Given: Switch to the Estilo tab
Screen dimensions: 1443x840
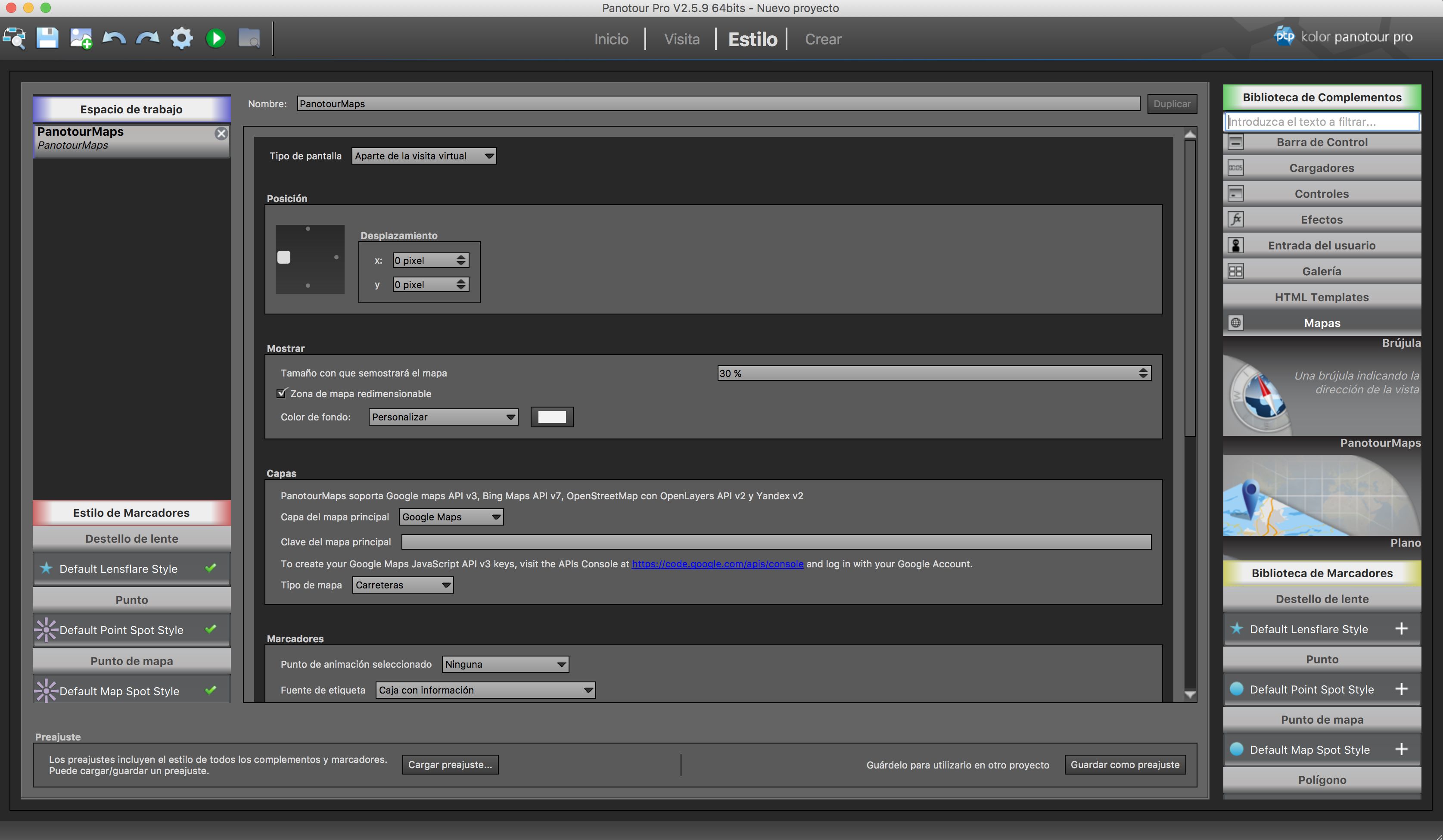Looking at the screenshot, I should tap(753, 39).
